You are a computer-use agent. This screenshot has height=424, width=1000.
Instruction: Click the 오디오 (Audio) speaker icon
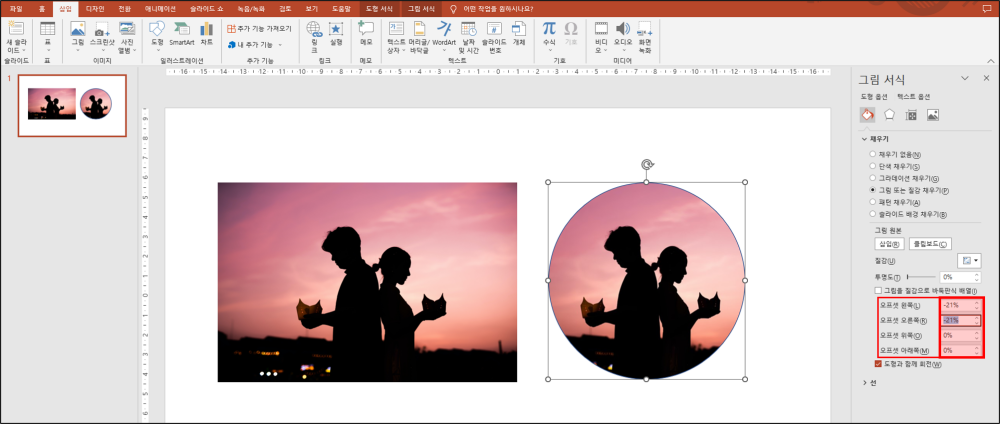622,29
